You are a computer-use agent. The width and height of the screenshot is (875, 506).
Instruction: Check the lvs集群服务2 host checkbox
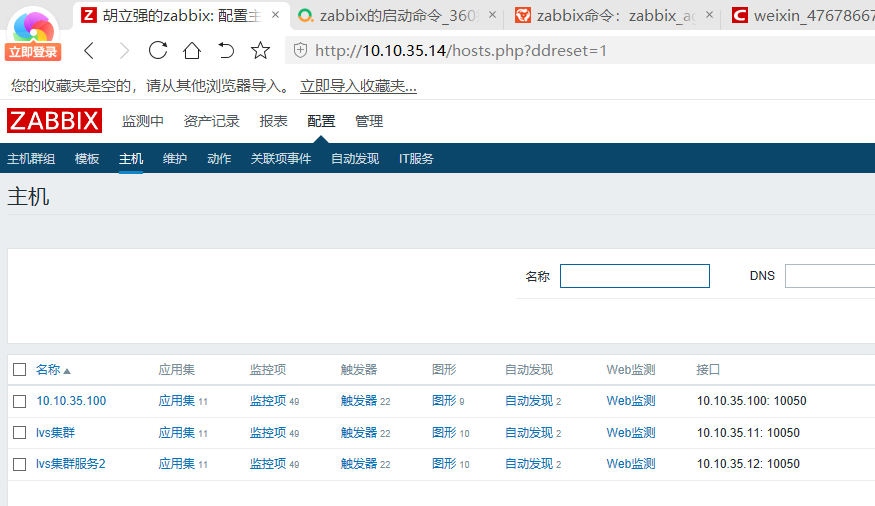point(20,464)
